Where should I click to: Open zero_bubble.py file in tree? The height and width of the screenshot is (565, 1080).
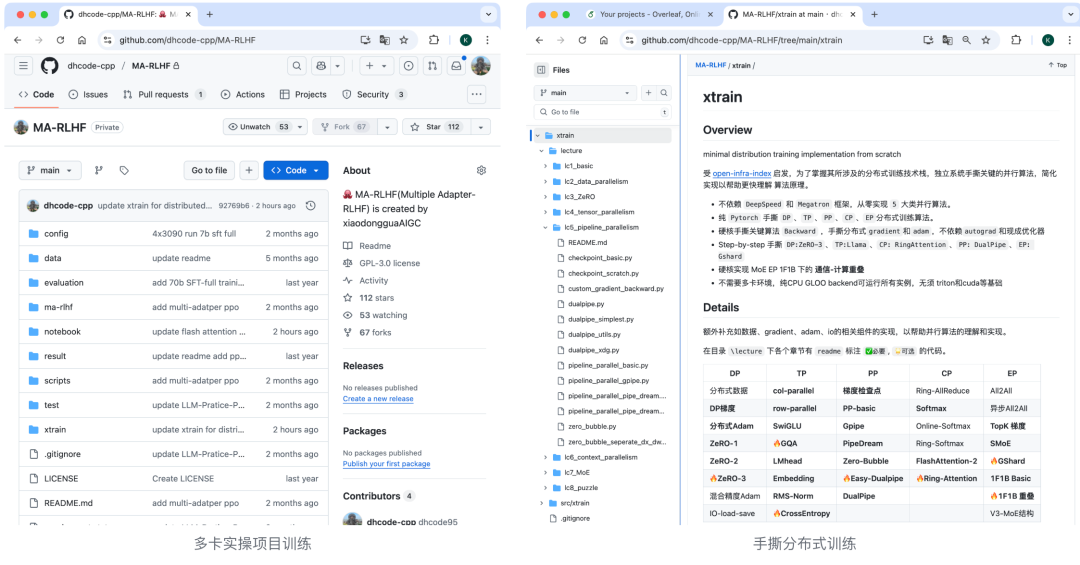point(592,427)
